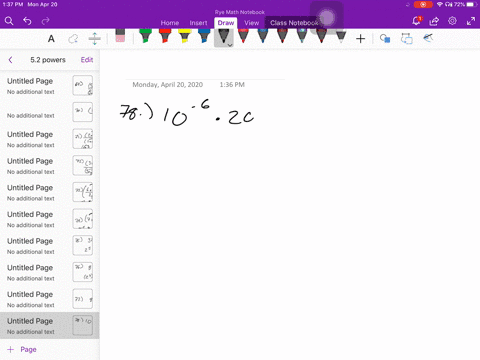Add a new Page

22,349
